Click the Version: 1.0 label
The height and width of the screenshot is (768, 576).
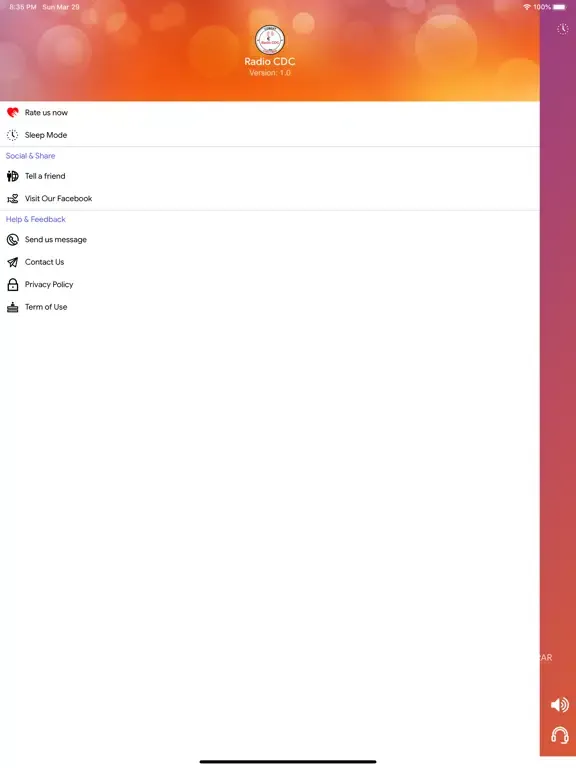pos(270,73)
